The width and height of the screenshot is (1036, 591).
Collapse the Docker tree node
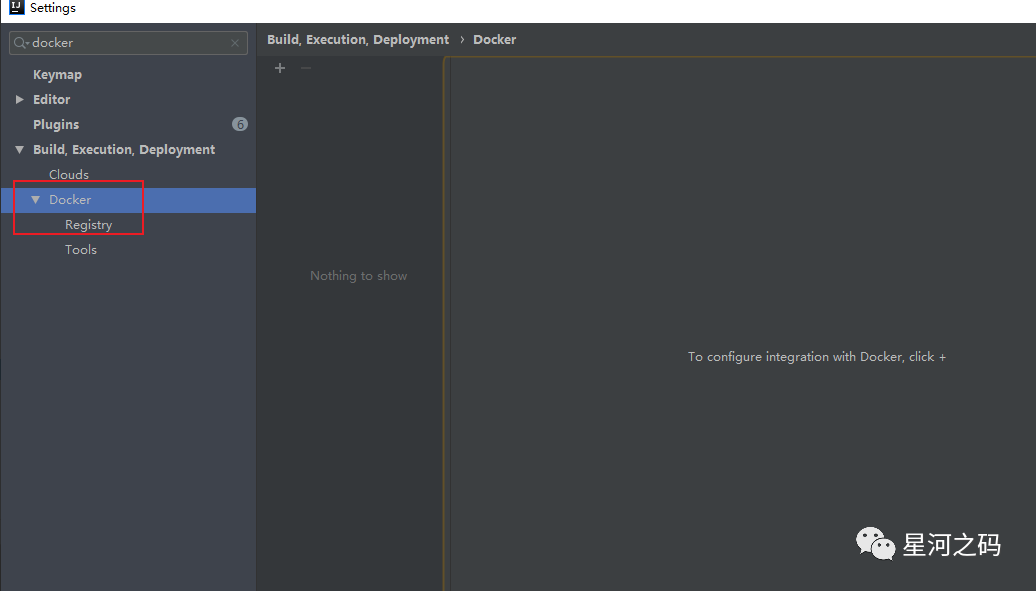pyautogui.click(x=36, y=200)
